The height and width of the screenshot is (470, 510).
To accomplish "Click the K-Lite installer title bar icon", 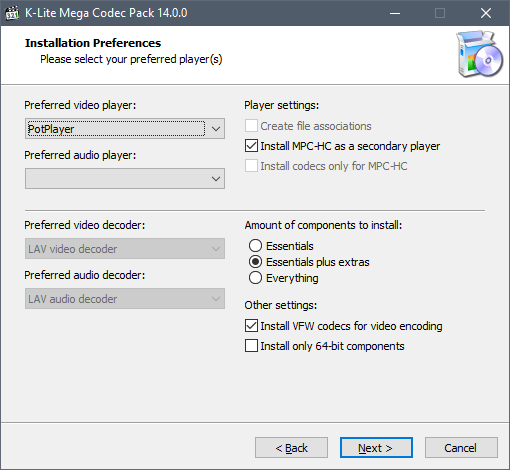I will coord(12,13).
